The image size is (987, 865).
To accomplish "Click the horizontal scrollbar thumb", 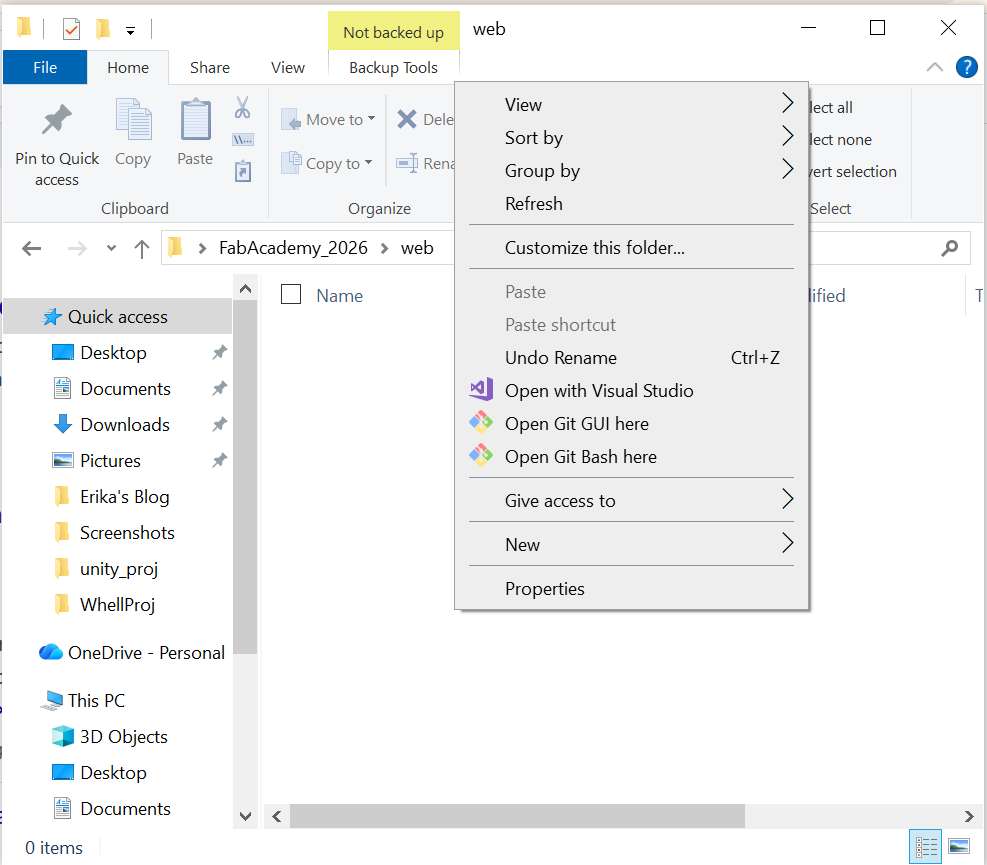I will [517, 816].
